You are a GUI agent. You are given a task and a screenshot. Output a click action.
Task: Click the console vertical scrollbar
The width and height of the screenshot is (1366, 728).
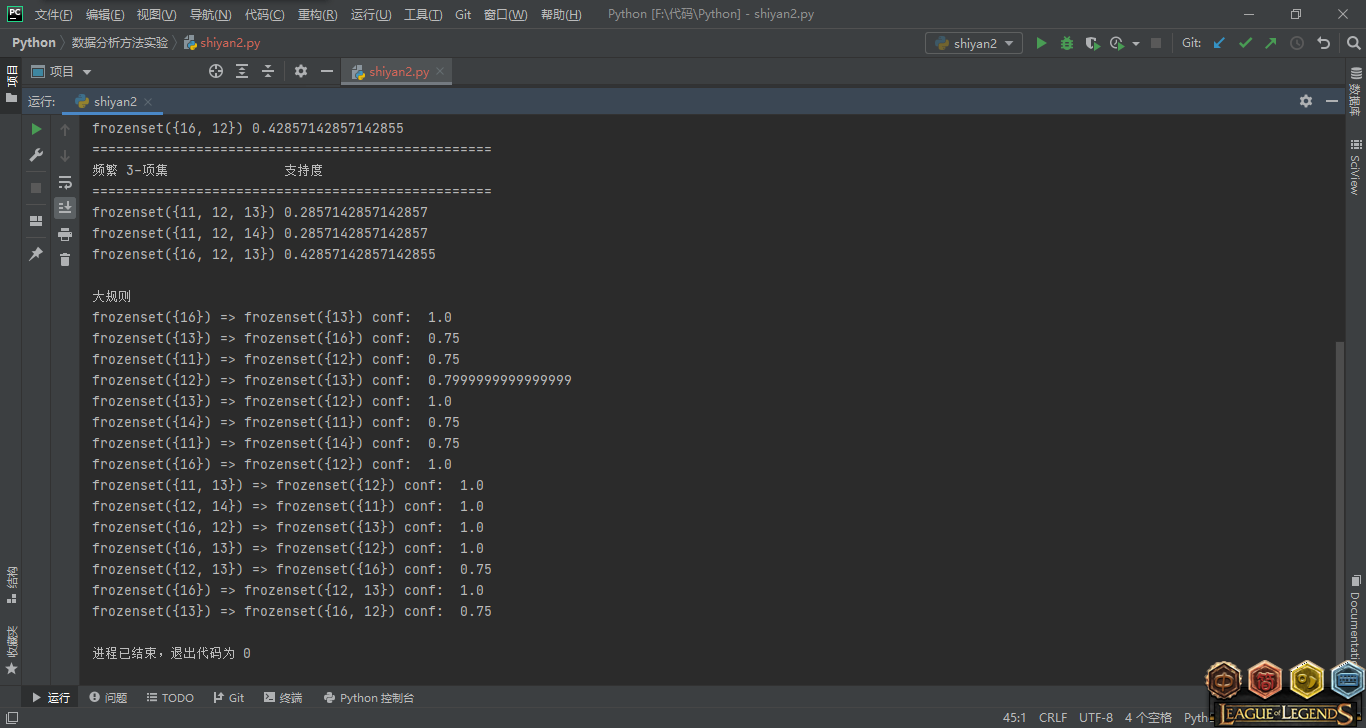1339,500
